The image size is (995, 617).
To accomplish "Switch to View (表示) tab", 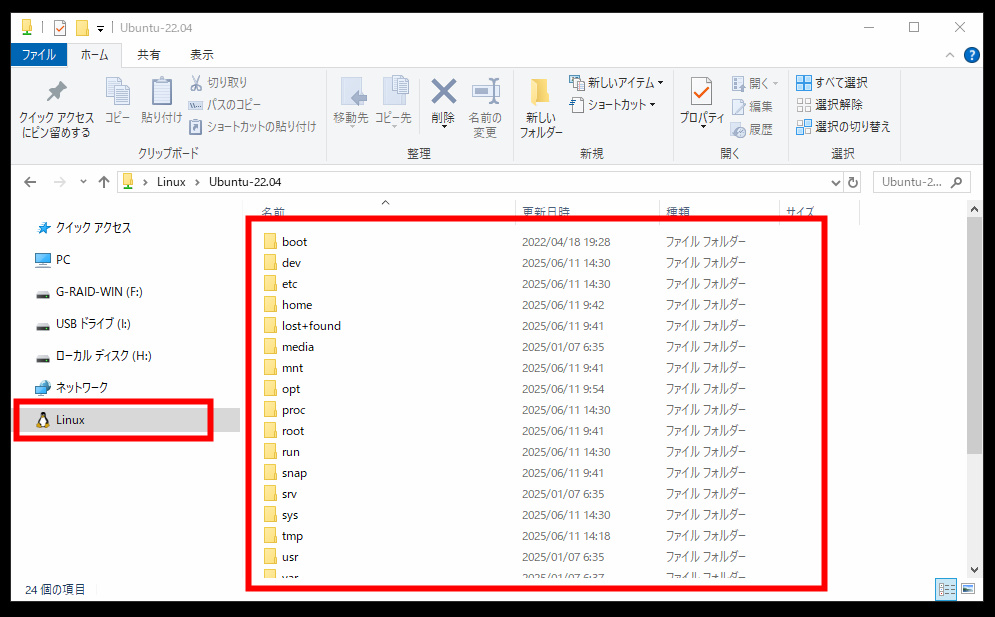I will tap(202, 55).
